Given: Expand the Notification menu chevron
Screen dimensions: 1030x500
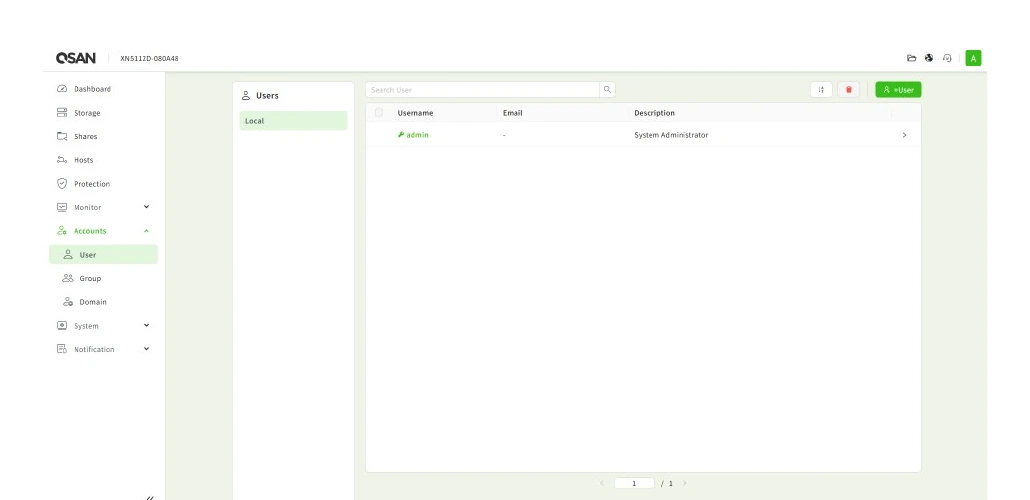Looking at the screenshot, I should point(146,349).
